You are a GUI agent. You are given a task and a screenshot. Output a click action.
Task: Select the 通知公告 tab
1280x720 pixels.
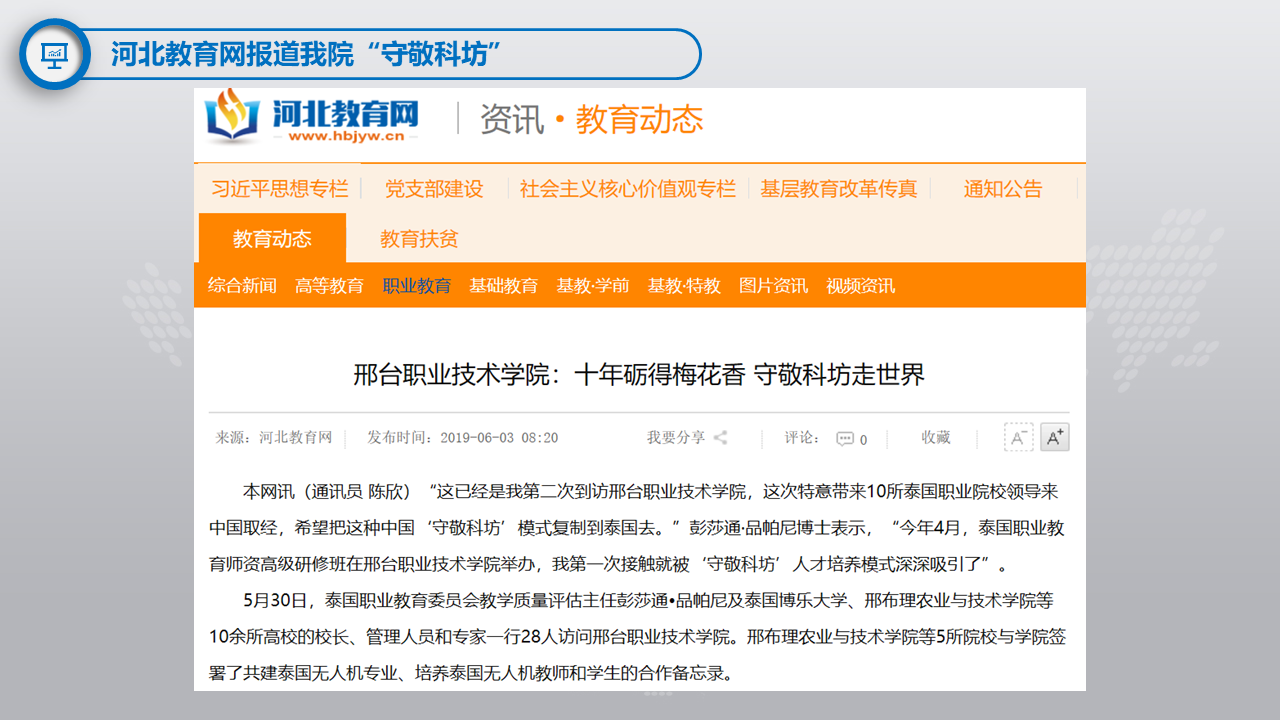(1002, 189)
